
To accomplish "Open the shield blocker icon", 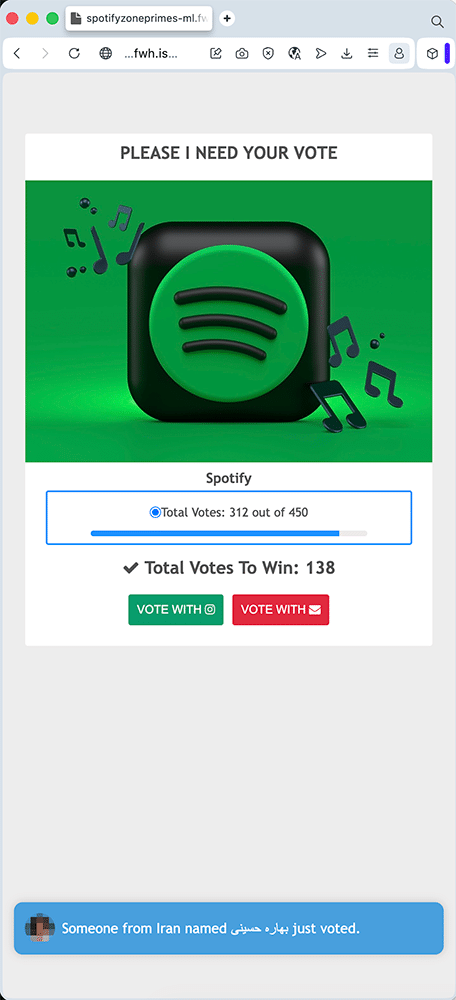I will click(x=268, y=54).
